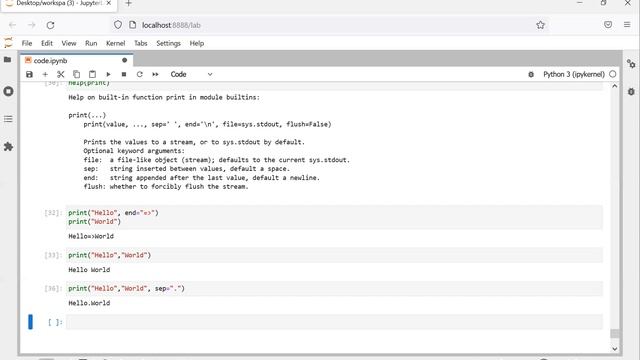Image resolution: width=640 pixels, height=360 pixels.
Task: Open the Settings menu
Action: pos(168,43)
